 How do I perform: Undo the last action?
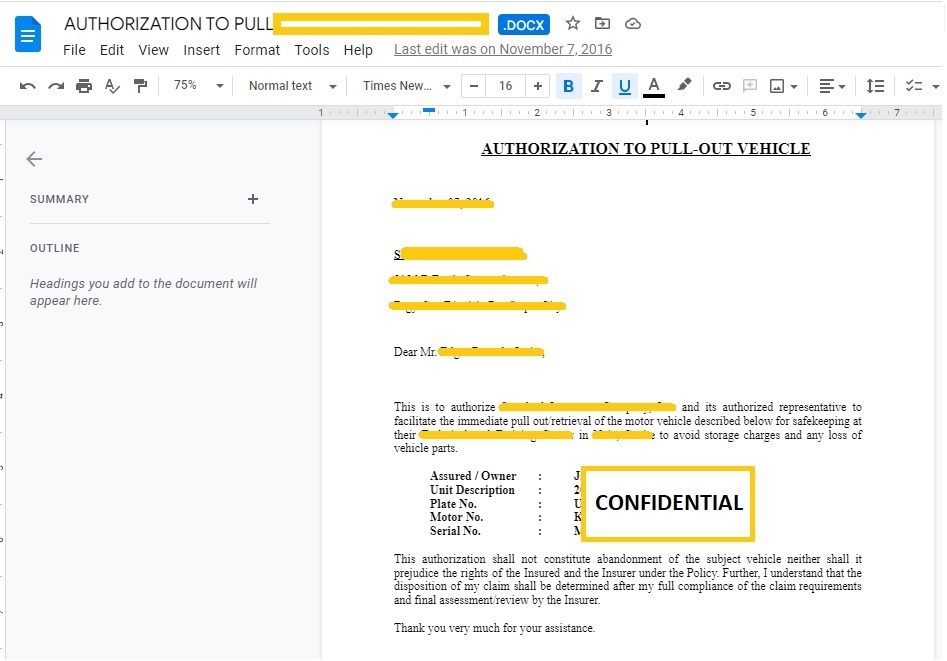27,86
